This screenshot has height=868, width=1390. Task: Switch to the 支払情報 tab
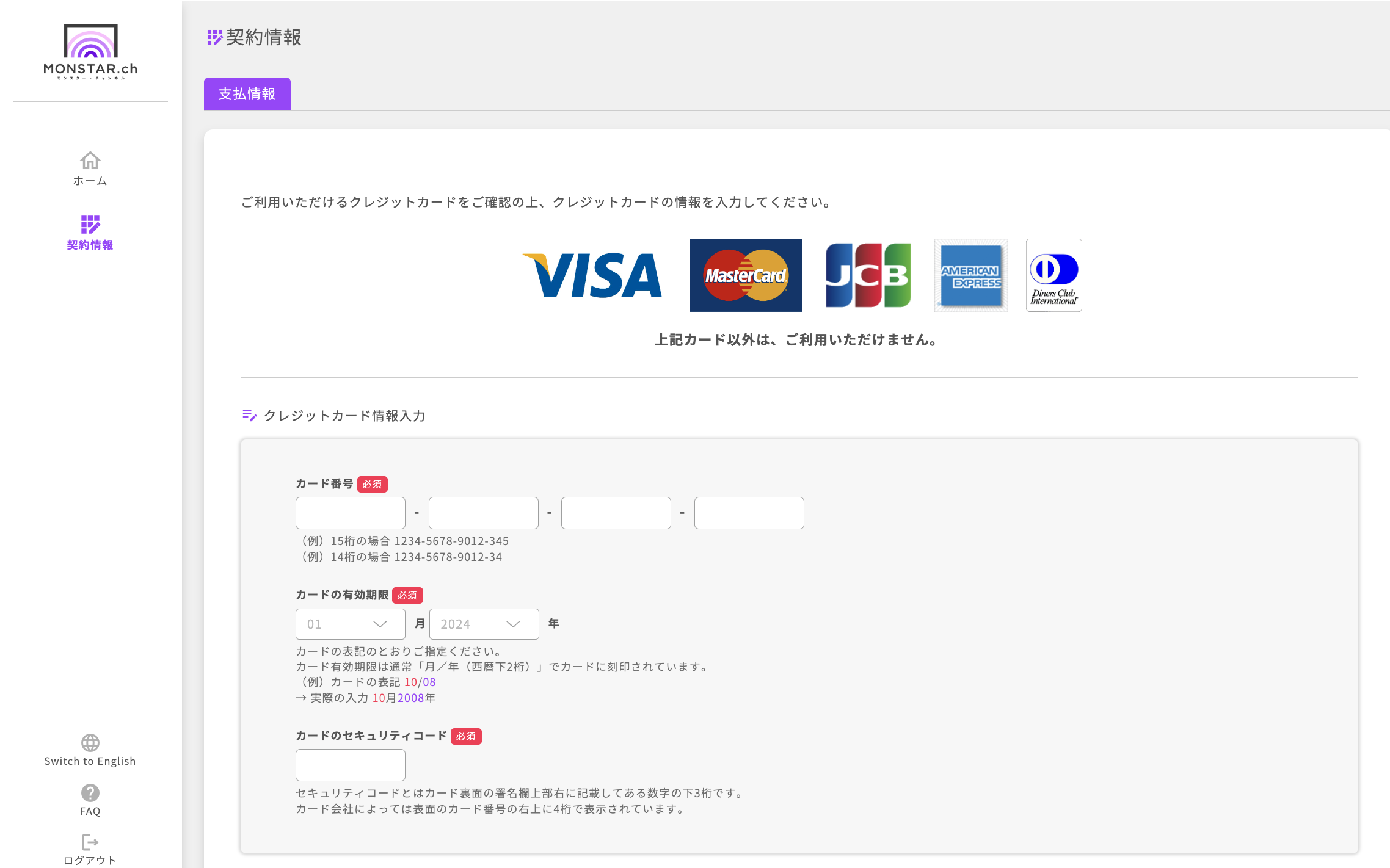(247, 94)
